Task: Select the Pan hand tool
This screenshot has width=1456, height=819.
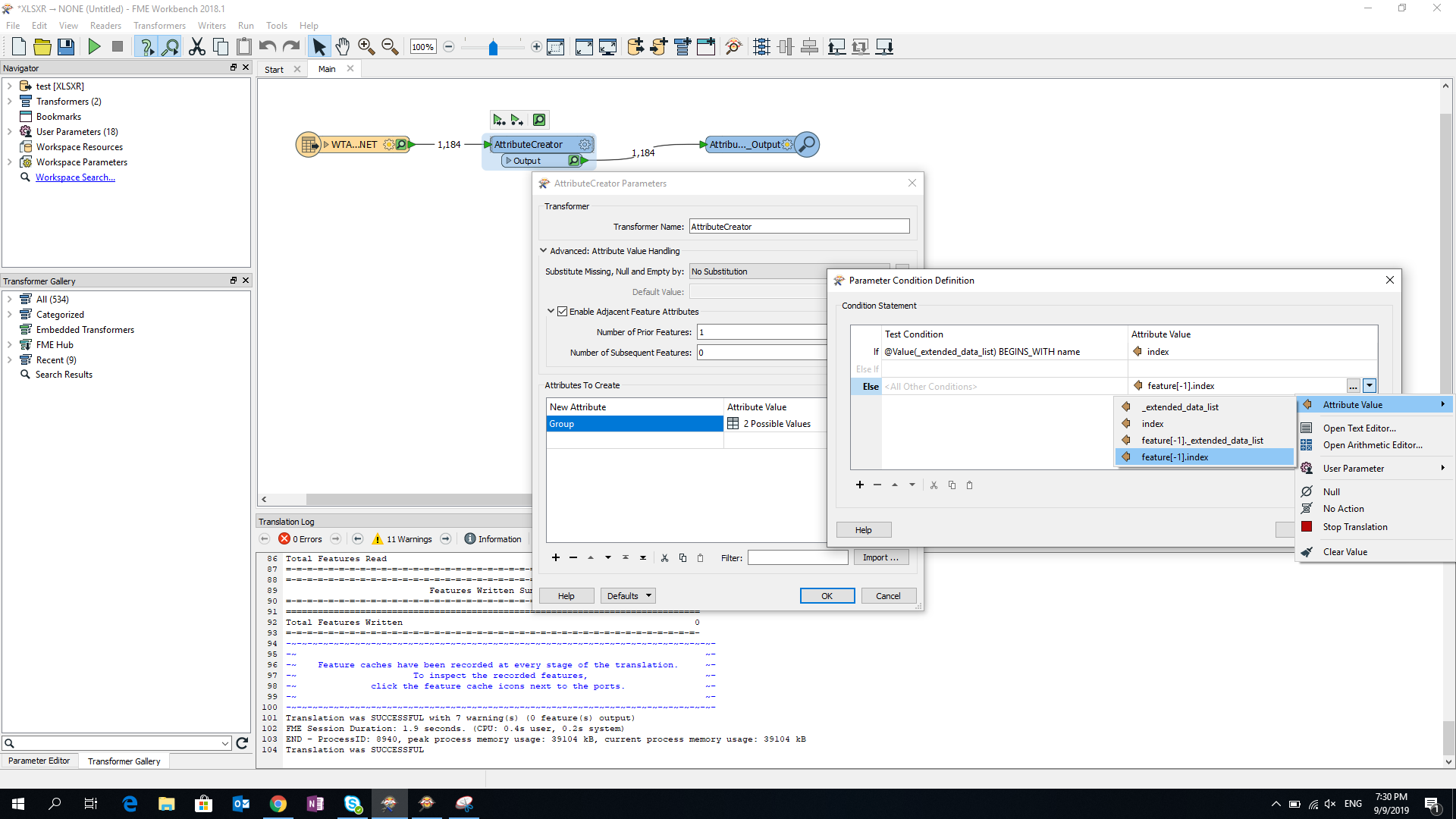Action: [343, 47]
